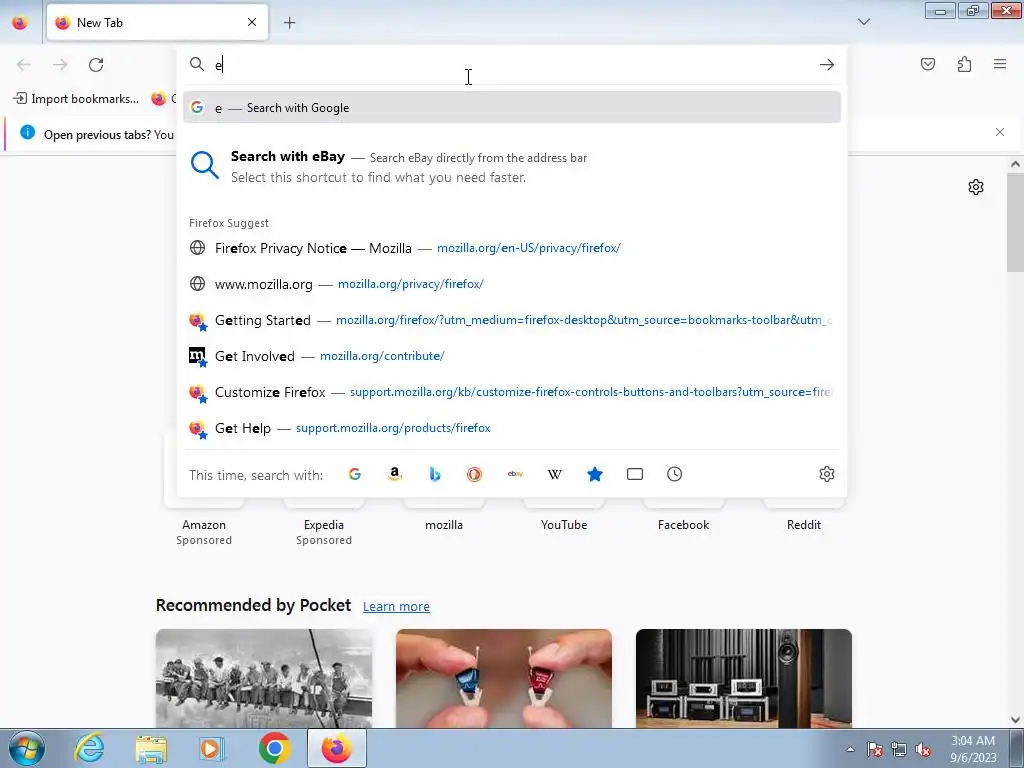
Task: Open the Action Center flag icon
Action: [x=875, y=749]
